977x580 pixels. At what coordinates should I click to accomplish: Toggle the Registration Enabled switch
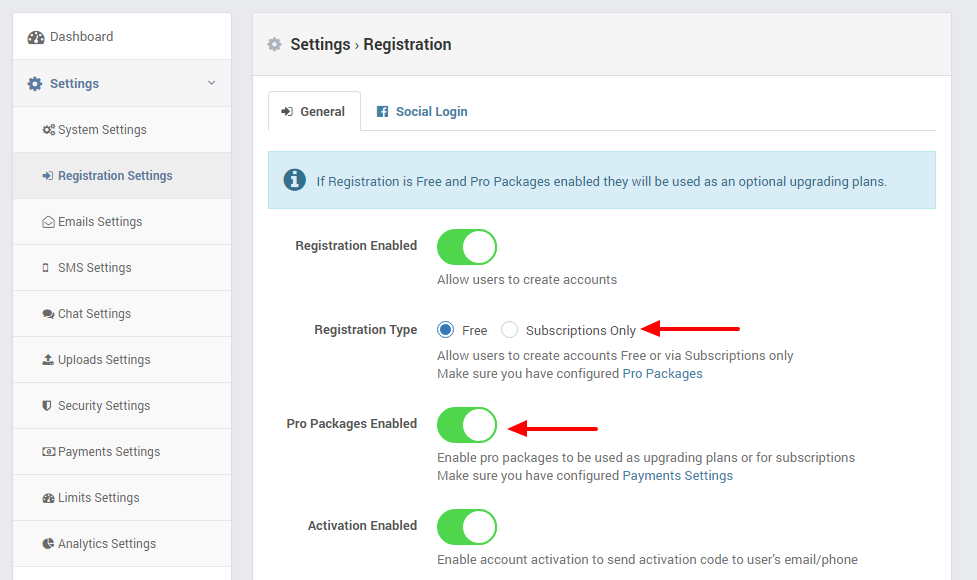[x=467, y=247]
